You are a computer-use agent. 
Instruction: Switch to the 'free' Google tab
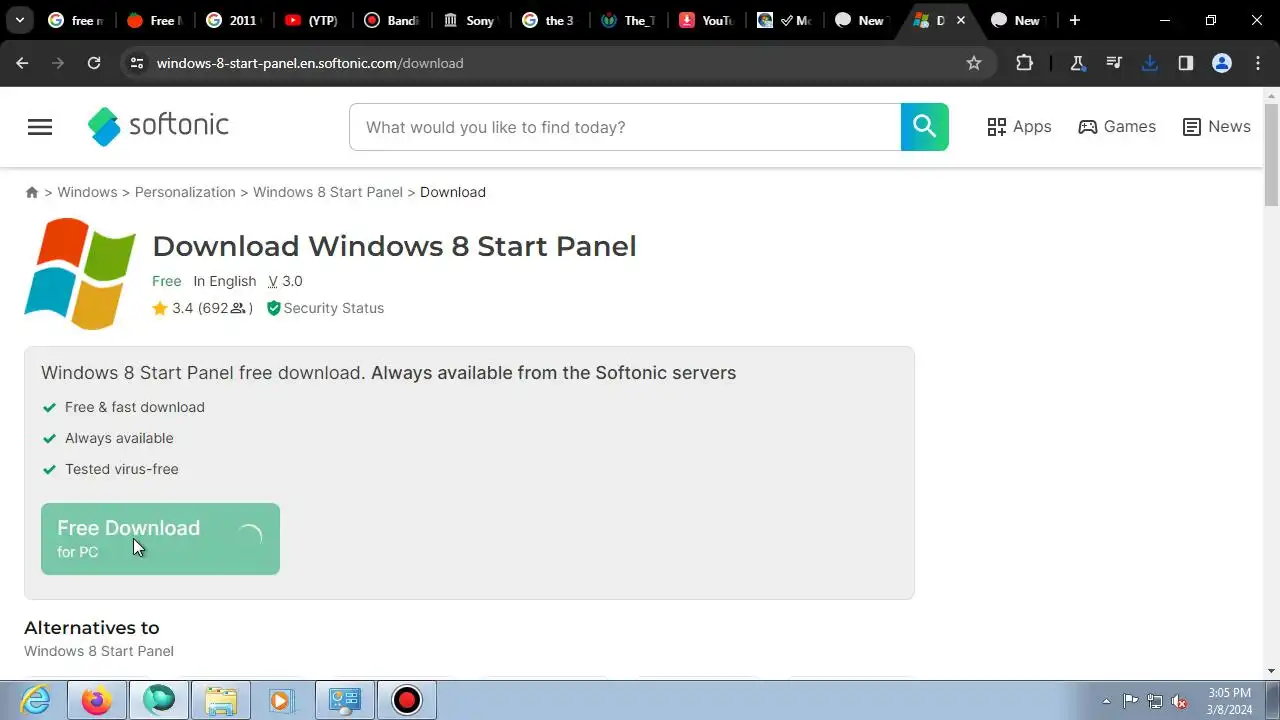tap(75, 20)
